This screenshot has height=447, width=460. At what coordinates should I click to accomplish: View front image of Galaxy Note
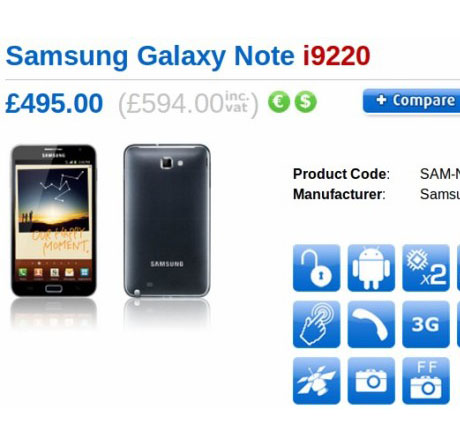click(54, 221)
